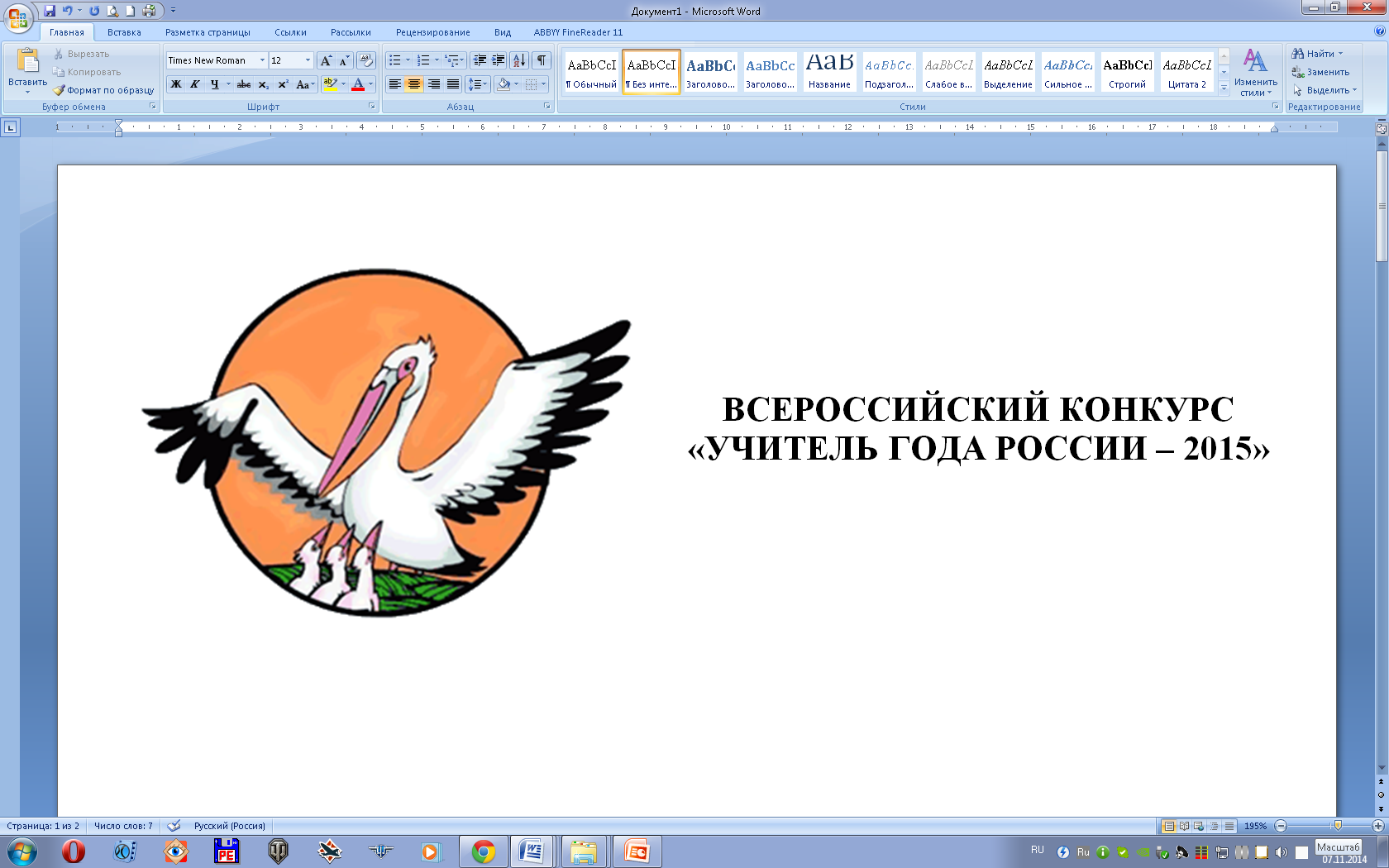Align text left
The width and height of the screenshot is (1389, 868).
click(395, 84)
